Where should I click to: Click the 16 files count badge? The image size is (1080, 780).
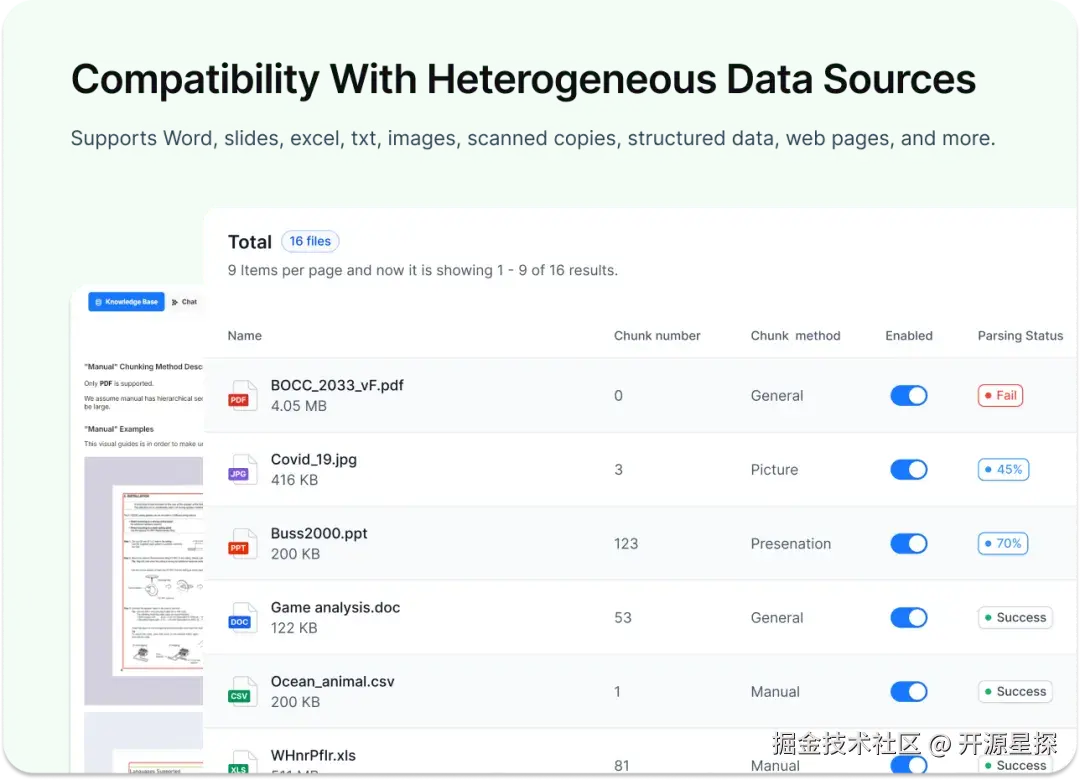tap(310, 241)
